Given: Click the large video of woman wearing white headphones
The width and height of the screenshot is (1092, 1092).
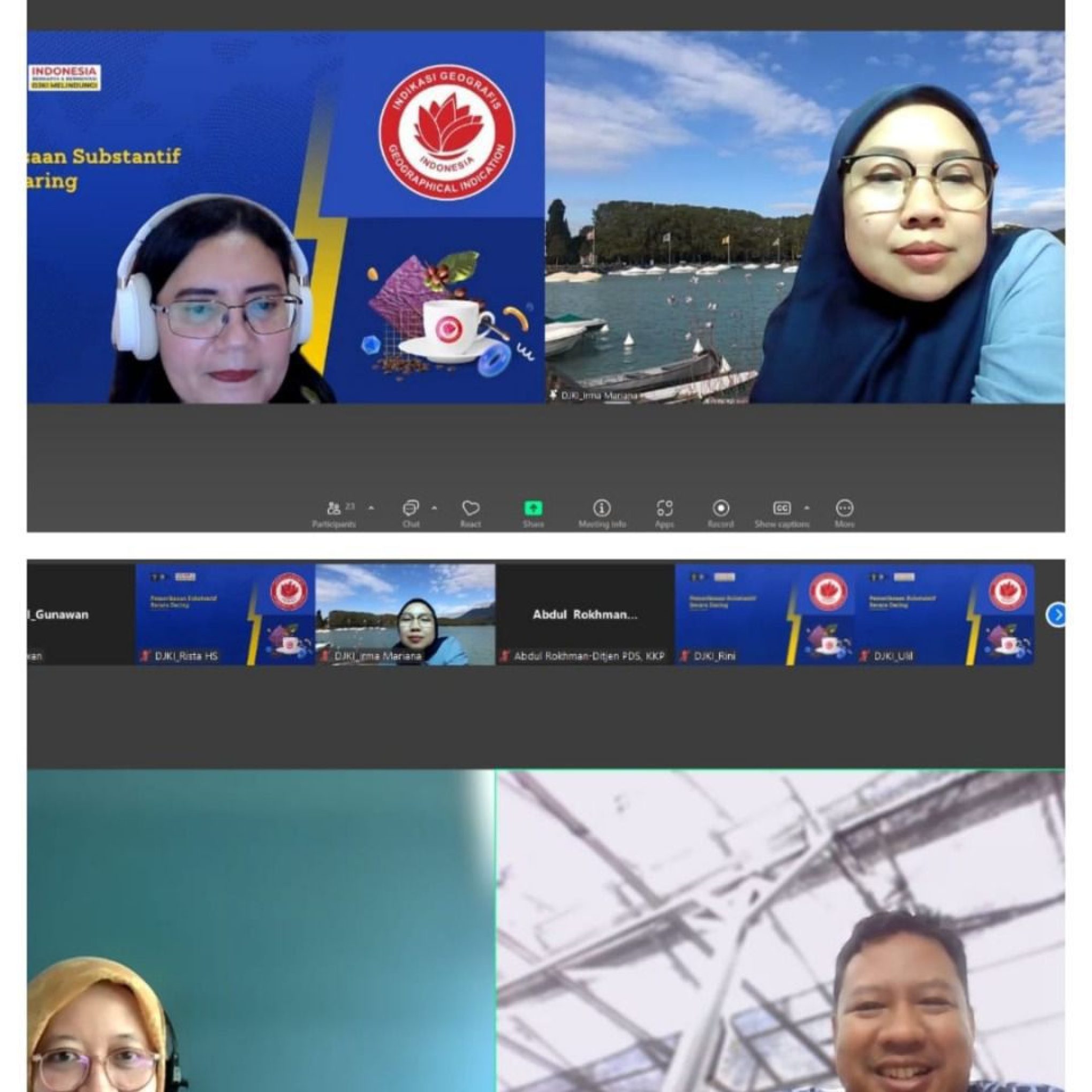Looking at the screenshot, I should (285, 217).
